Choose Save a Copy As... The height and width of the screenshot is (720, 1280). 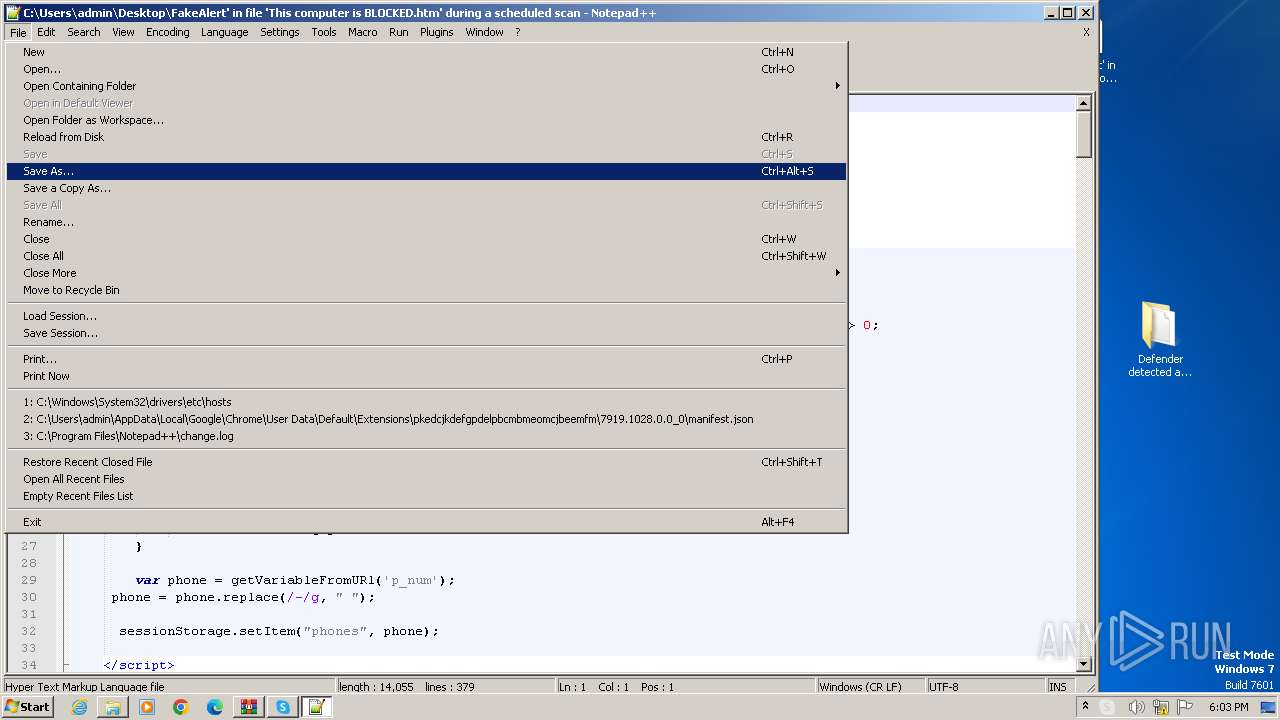point(427,188)
